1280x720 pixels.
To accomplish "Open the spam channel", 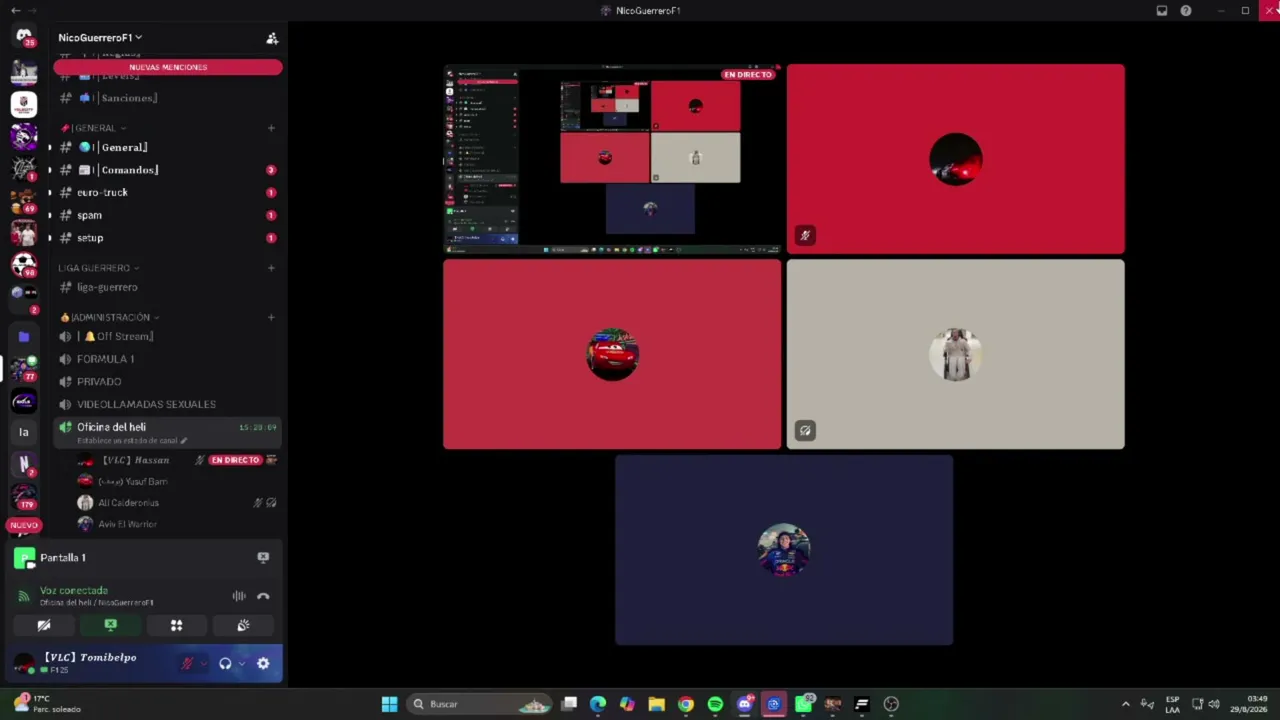I will tap(168, 215).
